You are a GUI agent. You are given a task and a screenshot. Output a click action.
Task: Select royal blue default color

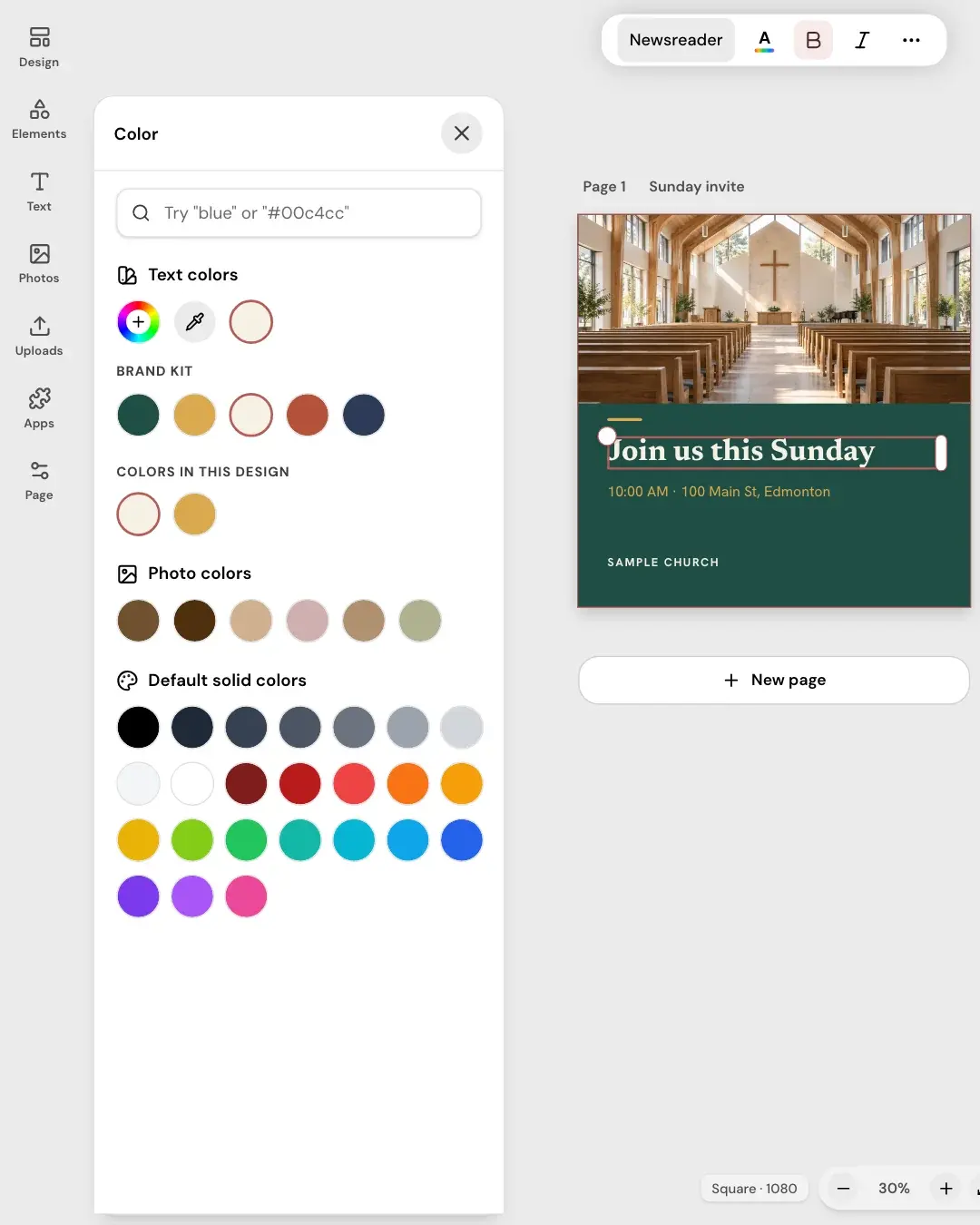[x=462, y=840]
